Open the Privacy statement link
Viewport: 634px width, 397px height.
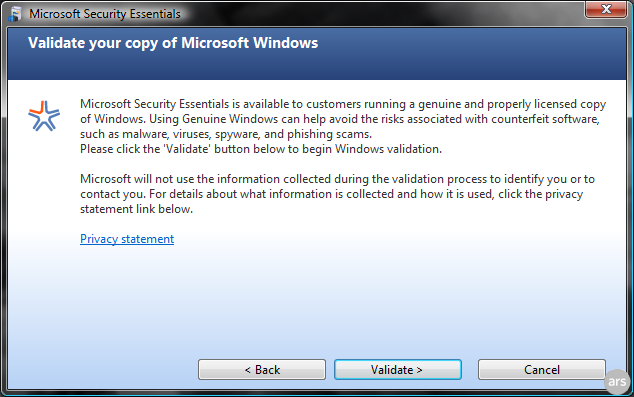point(127,239)
